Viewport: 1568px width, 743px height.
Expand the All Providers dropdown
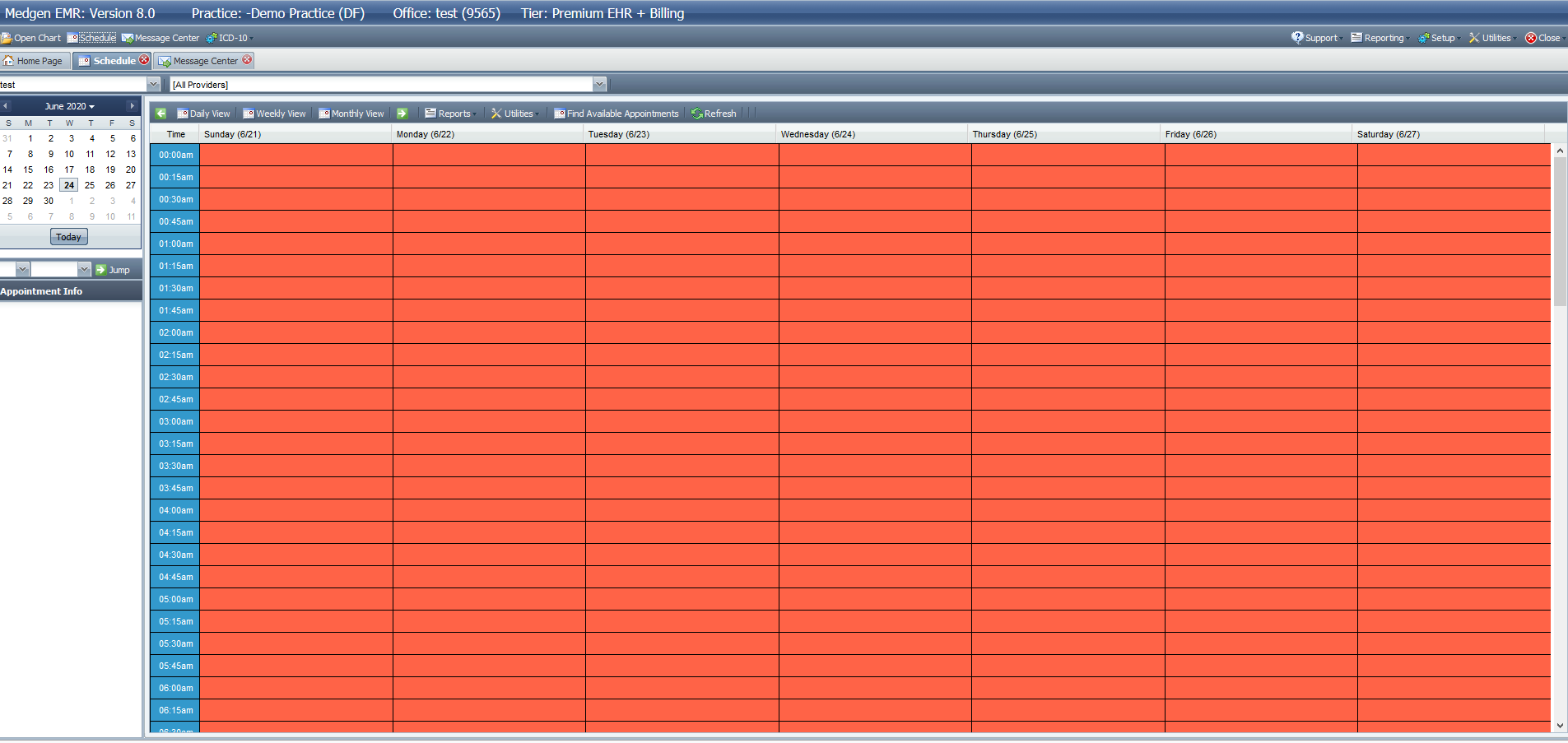[599, 84]
